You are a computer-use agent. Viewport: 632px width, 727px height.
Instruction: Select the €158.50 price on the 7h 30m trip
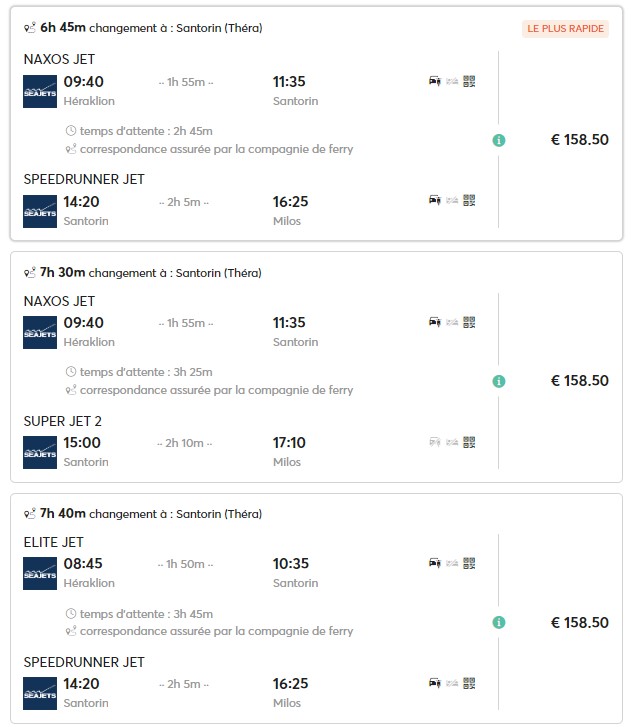579,381
